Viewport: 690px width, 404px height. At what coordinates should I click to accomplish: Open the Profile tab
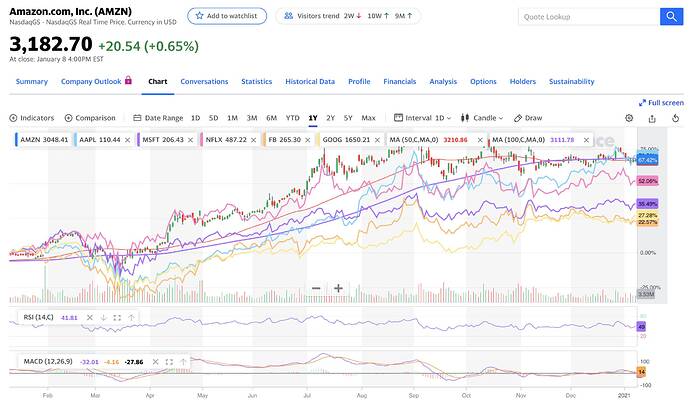click(x=359, y=81)
